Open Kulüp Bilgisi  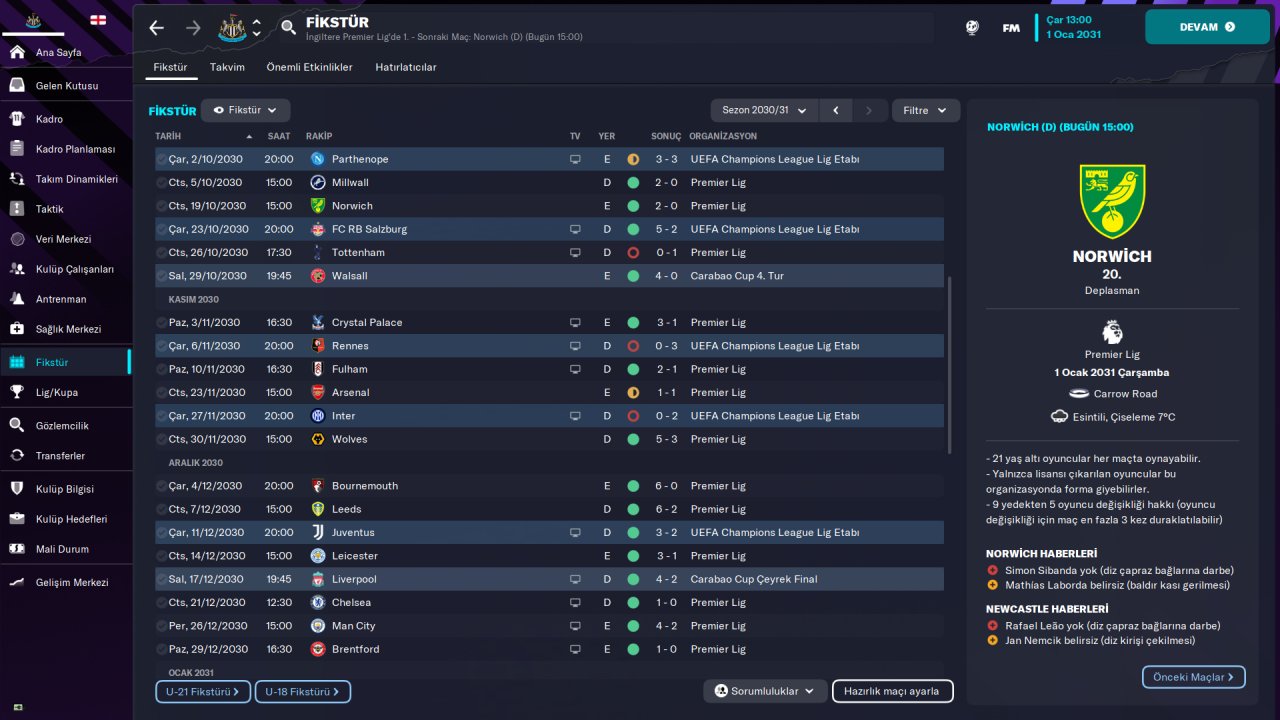(65, 489)
